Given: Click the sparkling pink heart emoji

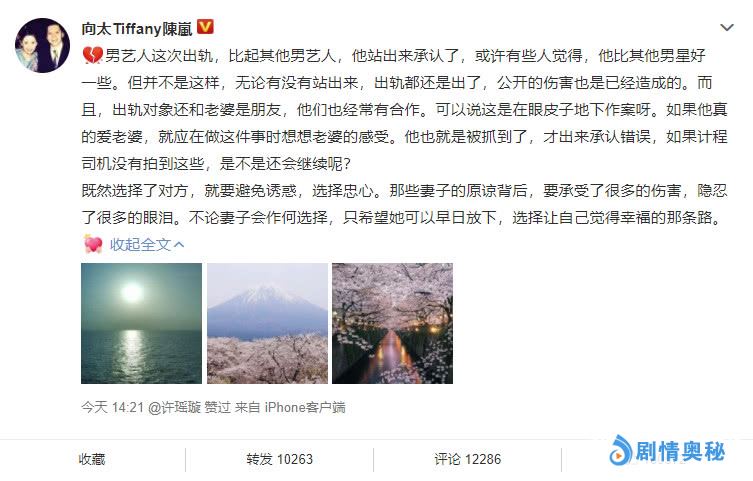Looking at the screenshot, I should [x=93, y=244].
